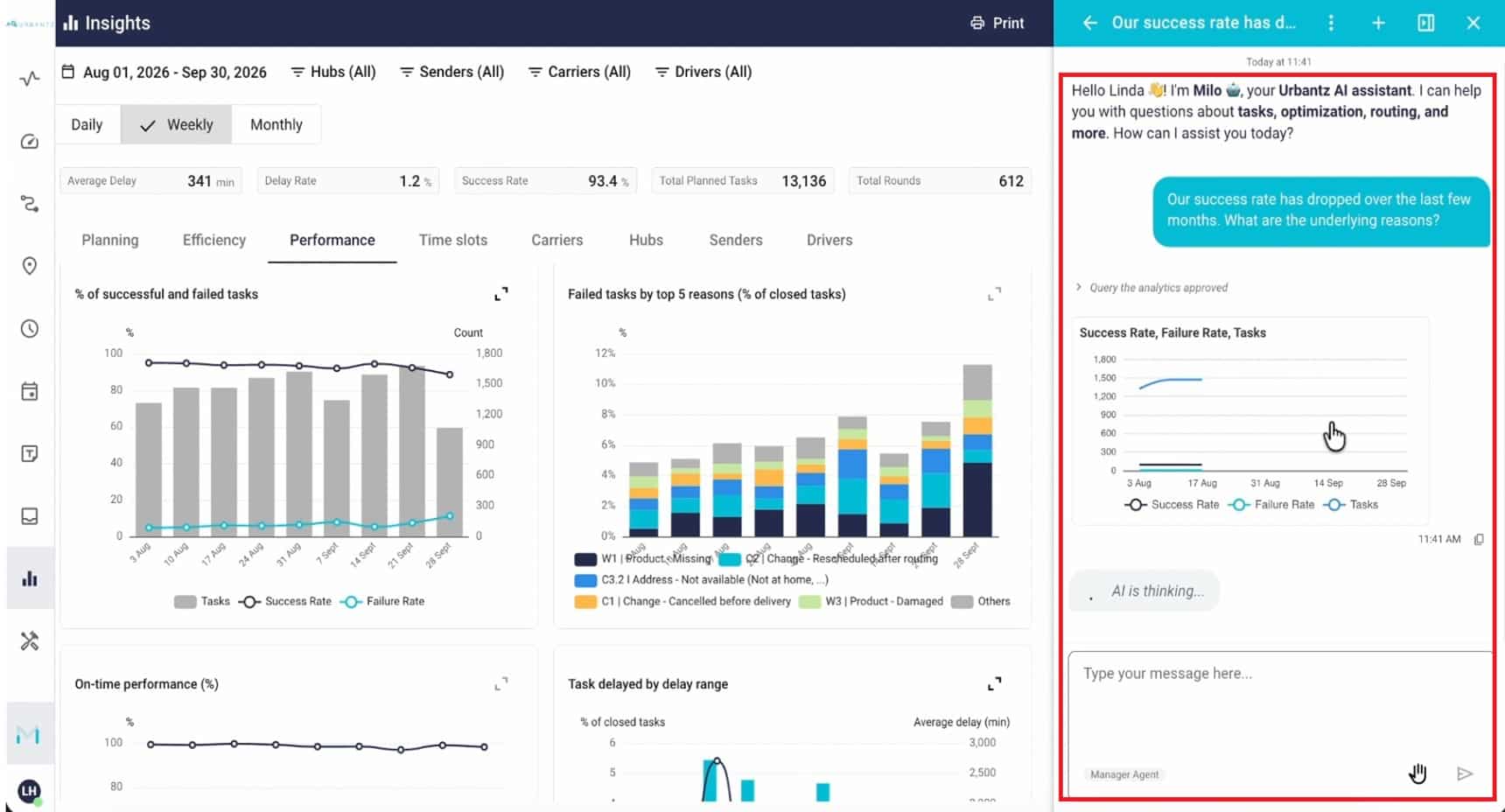Screen dimensions: 1505x812
Task: Click the Print button
Action: click(x=997, y=23)
